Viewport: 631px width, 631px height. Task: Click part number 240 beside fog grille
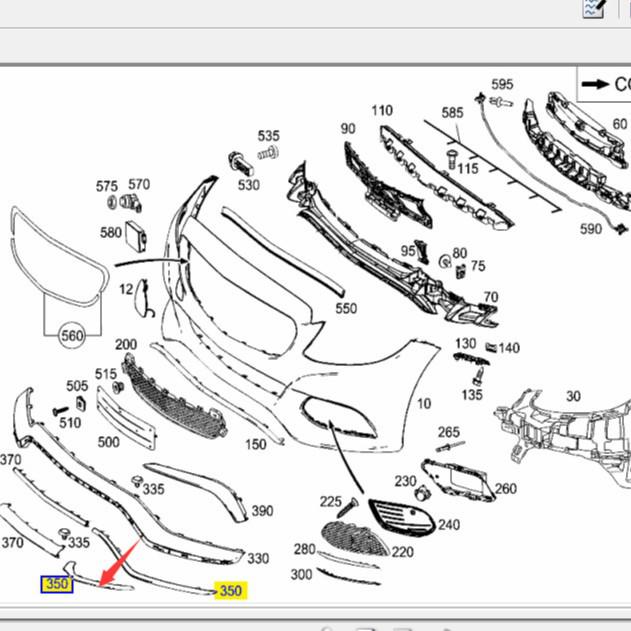449,524
